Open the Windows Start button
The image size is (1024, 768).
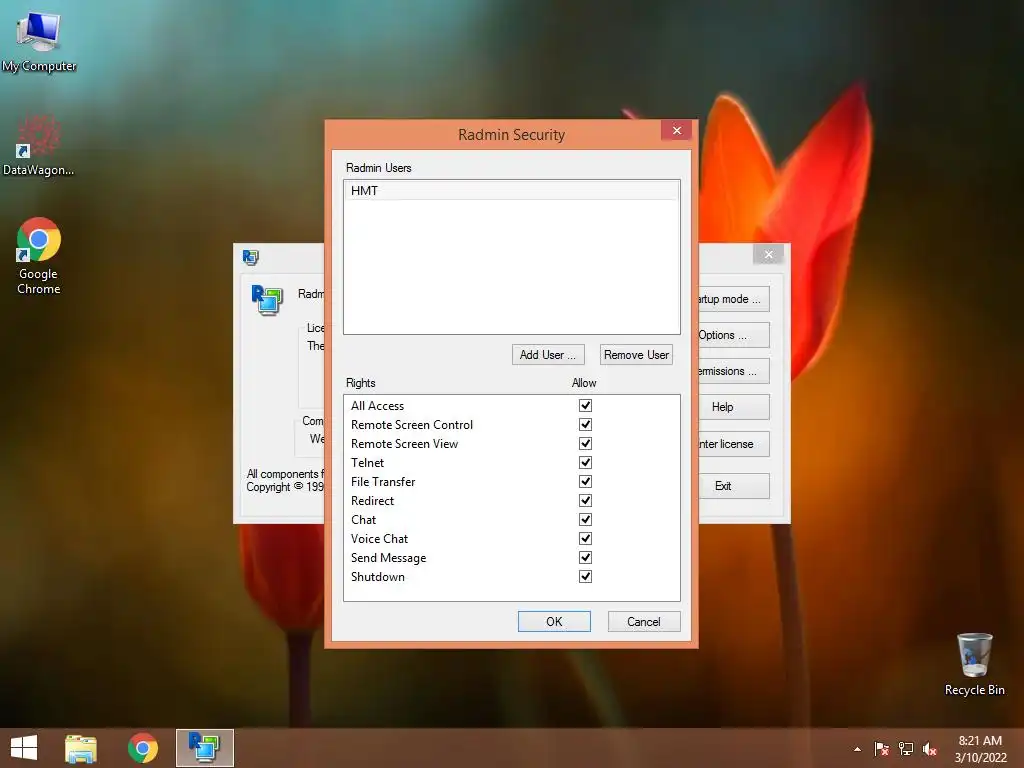click(24, 748)
